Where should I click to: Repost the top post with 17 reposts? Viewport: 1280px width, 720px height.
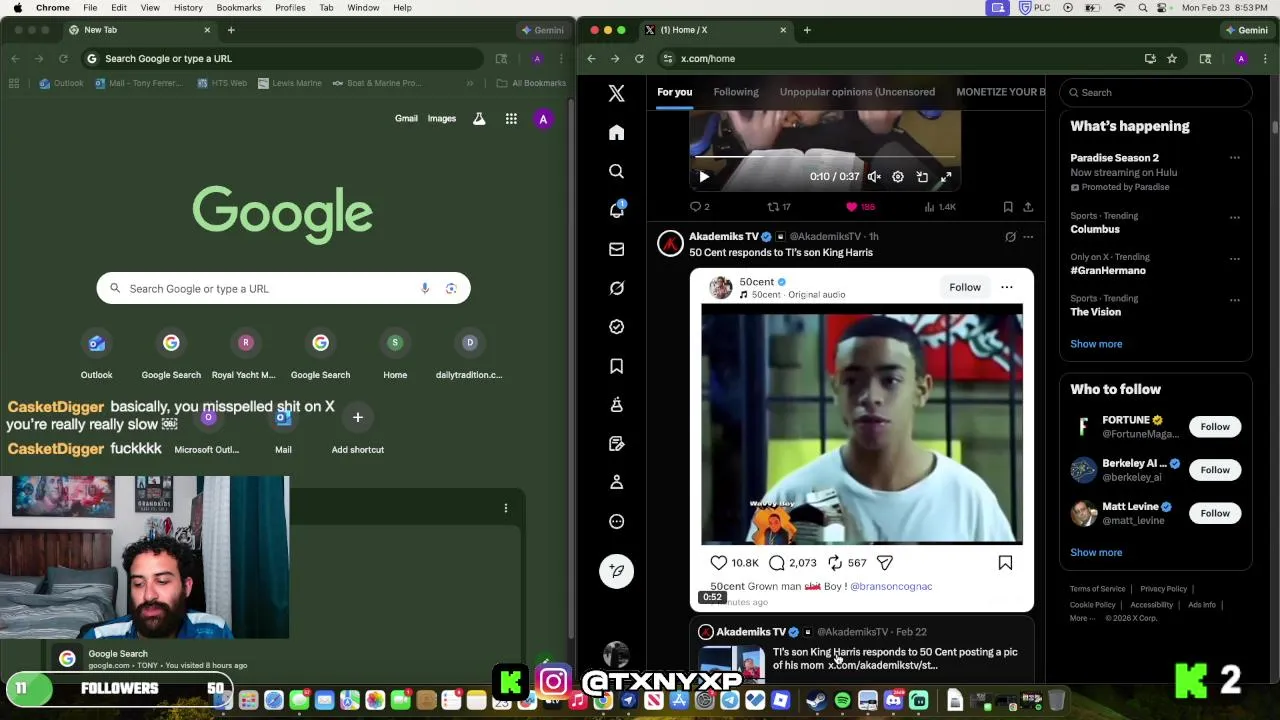click(773, 207)
